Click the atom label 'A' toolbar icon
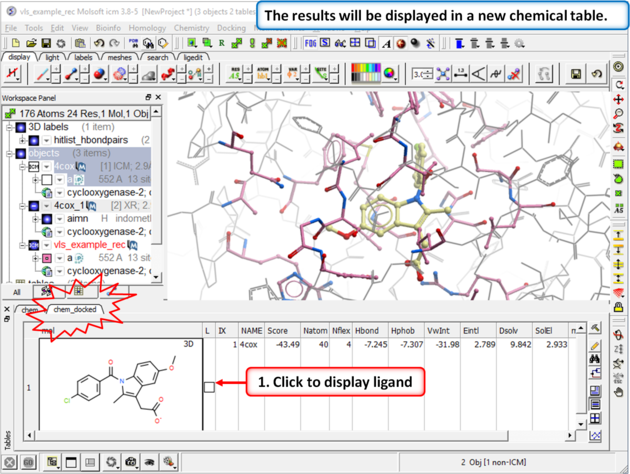The height and width of the screenshot is (474, 630). point(387,44)
